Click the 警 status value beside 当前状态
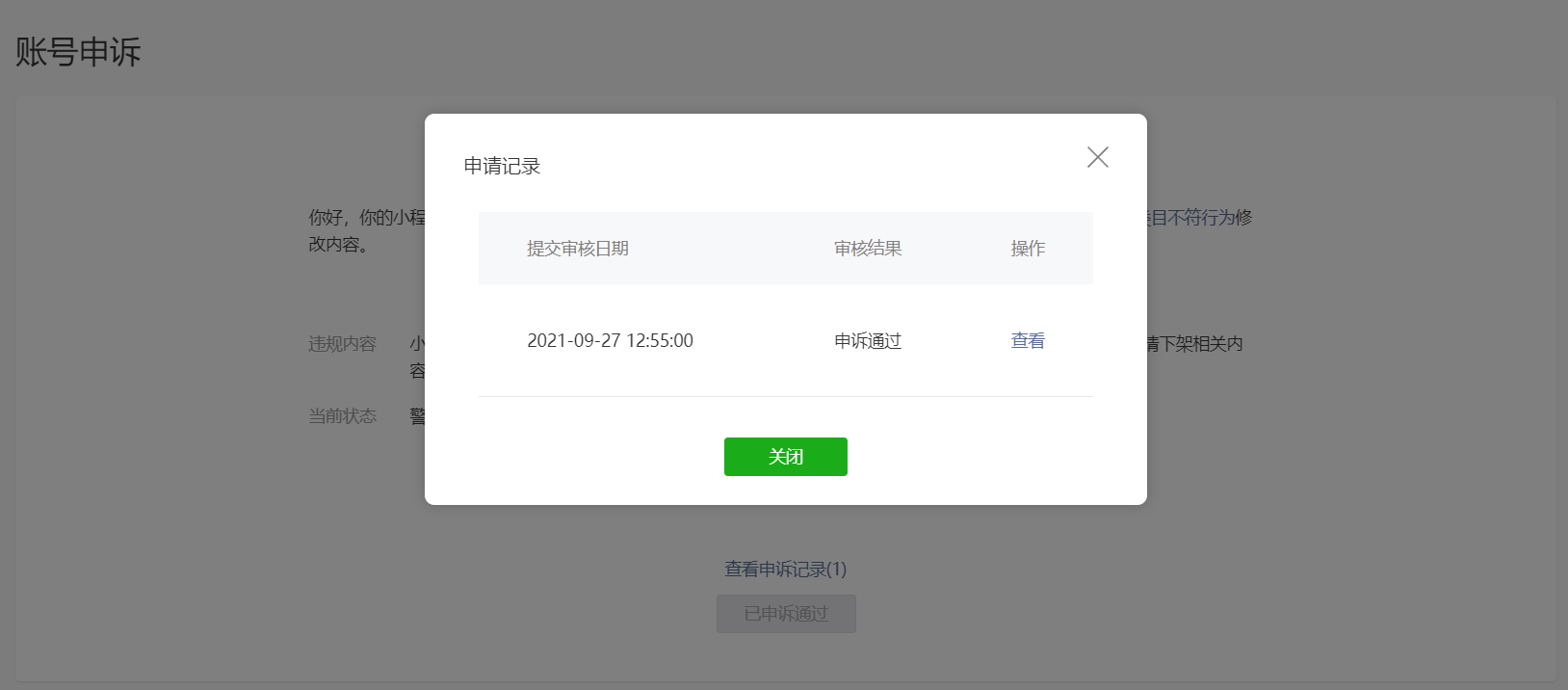The height and width of the screenshot is (690, 1568). coord(417,416)
